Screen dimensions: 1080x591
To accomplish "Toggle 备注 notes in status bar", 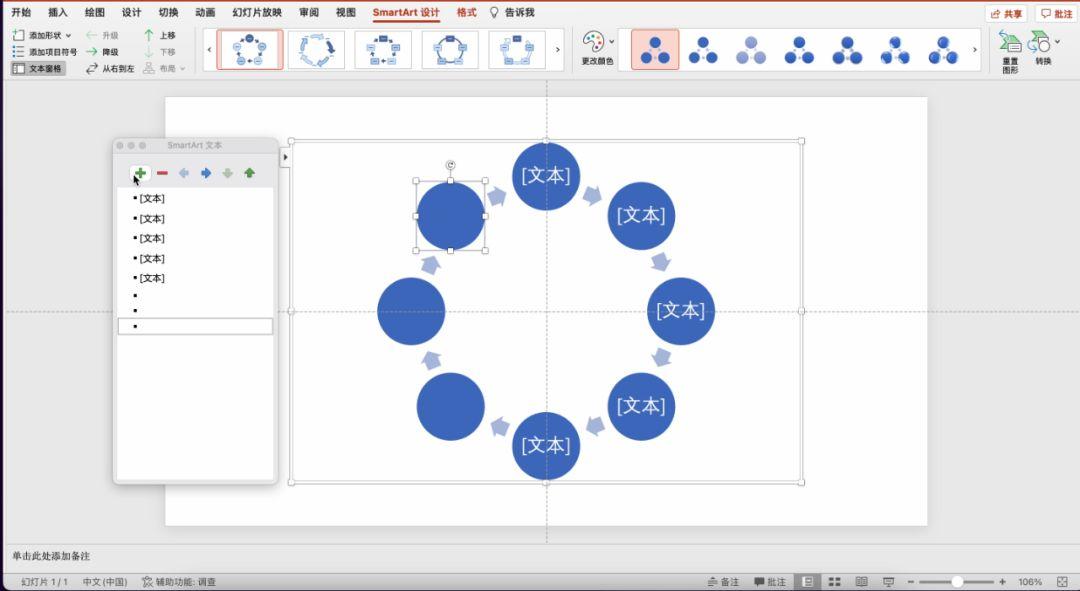I will tap(723, 582).
